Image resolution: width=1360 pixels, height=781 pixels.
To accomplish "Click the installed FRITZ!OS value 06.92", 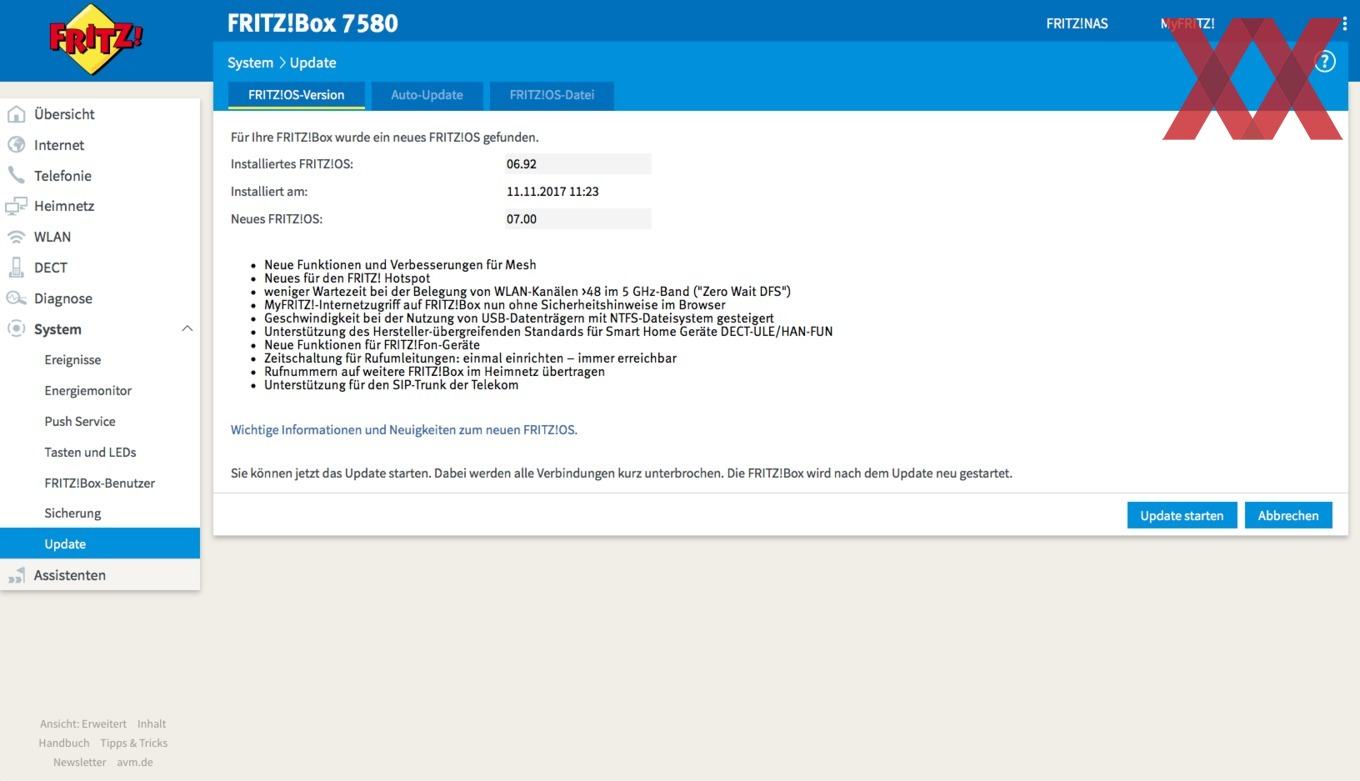I will coord(578,164).
